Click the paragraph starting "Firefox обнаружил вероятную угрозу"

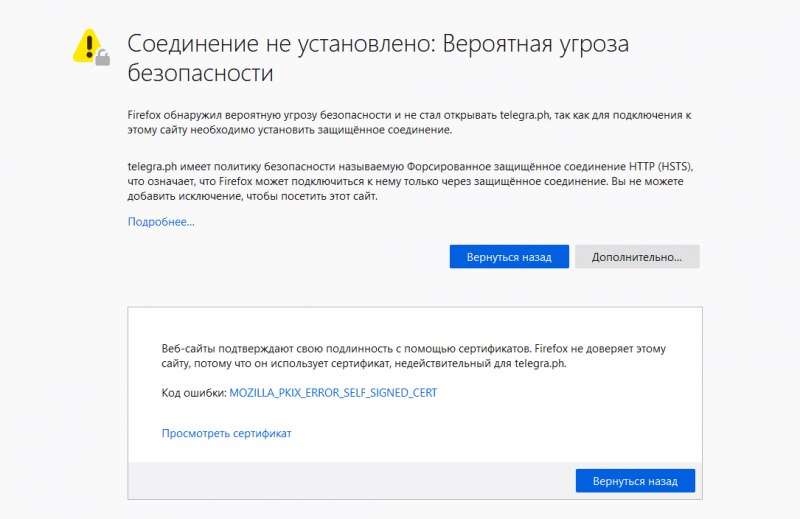[x=409, y=122]
